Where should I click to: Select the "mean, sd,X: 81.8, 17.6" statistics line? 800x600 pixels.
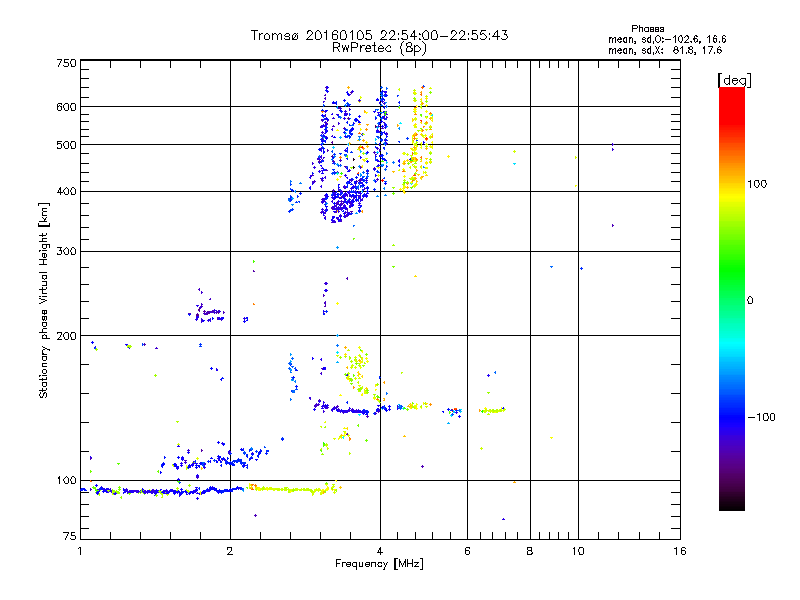(x=665, y=50)
